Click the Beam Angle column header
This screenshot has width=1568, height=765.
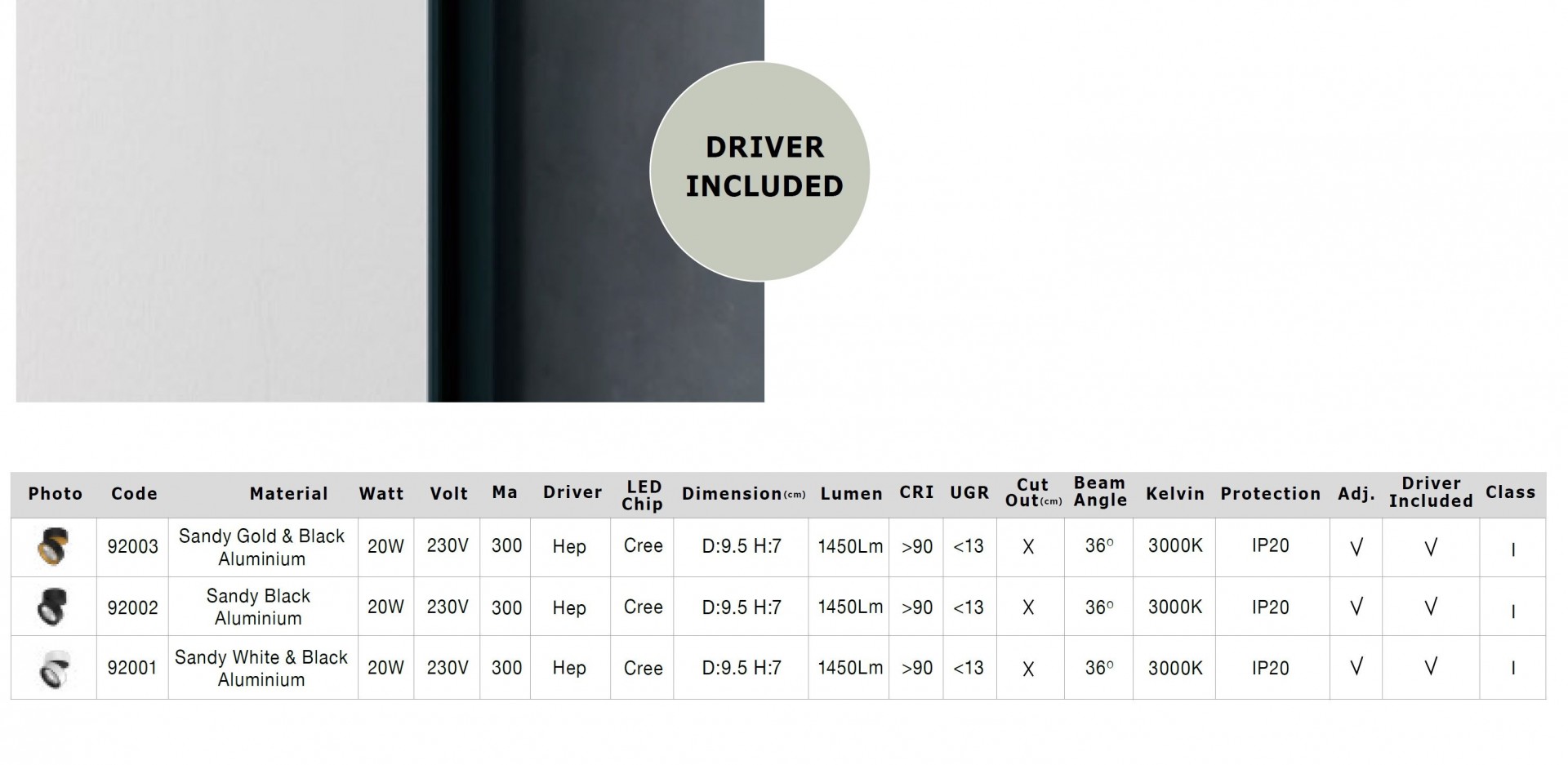coord(1100,491)
